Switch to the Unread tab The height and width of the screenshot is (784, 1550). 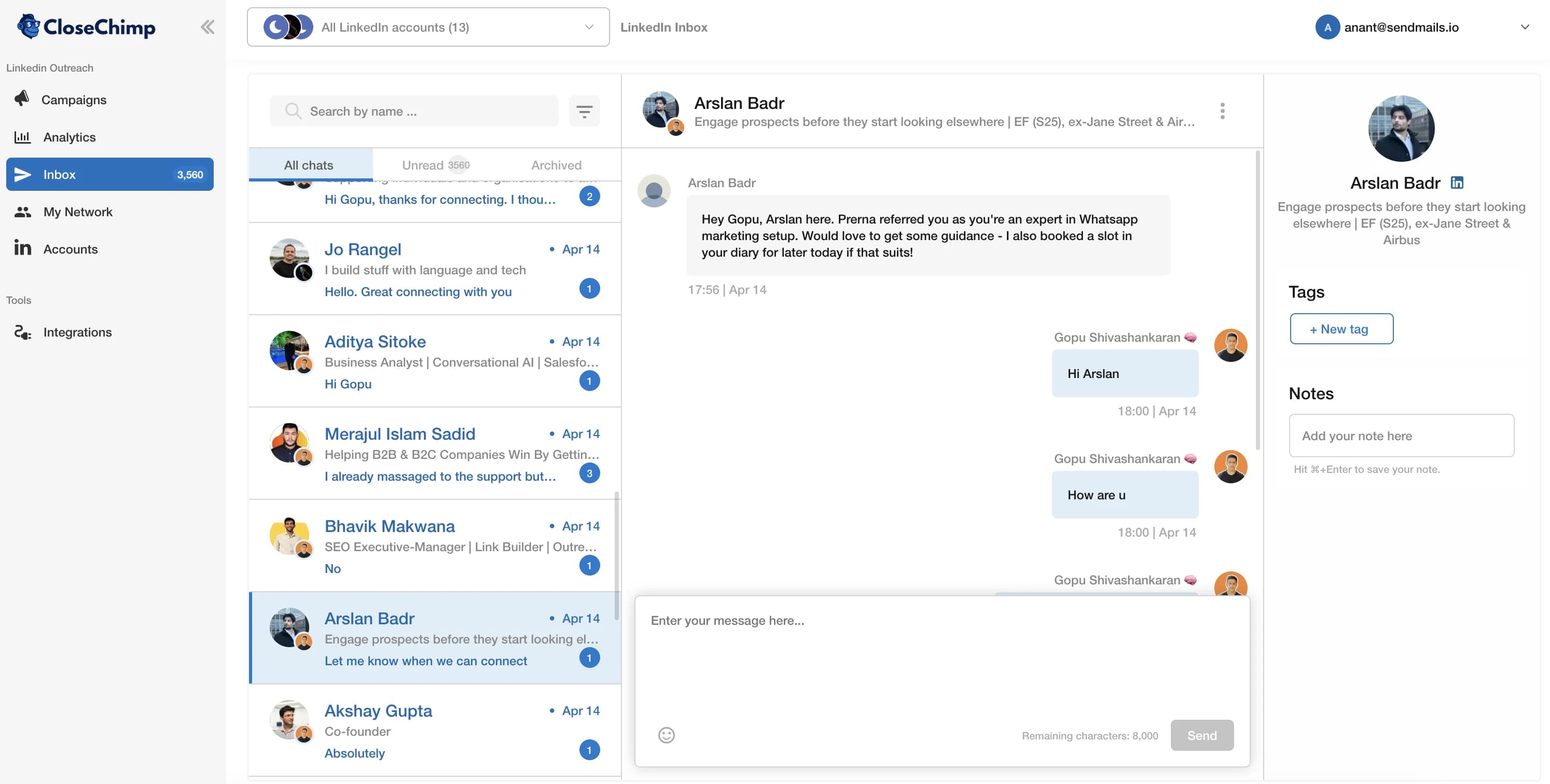coord(435,164)
